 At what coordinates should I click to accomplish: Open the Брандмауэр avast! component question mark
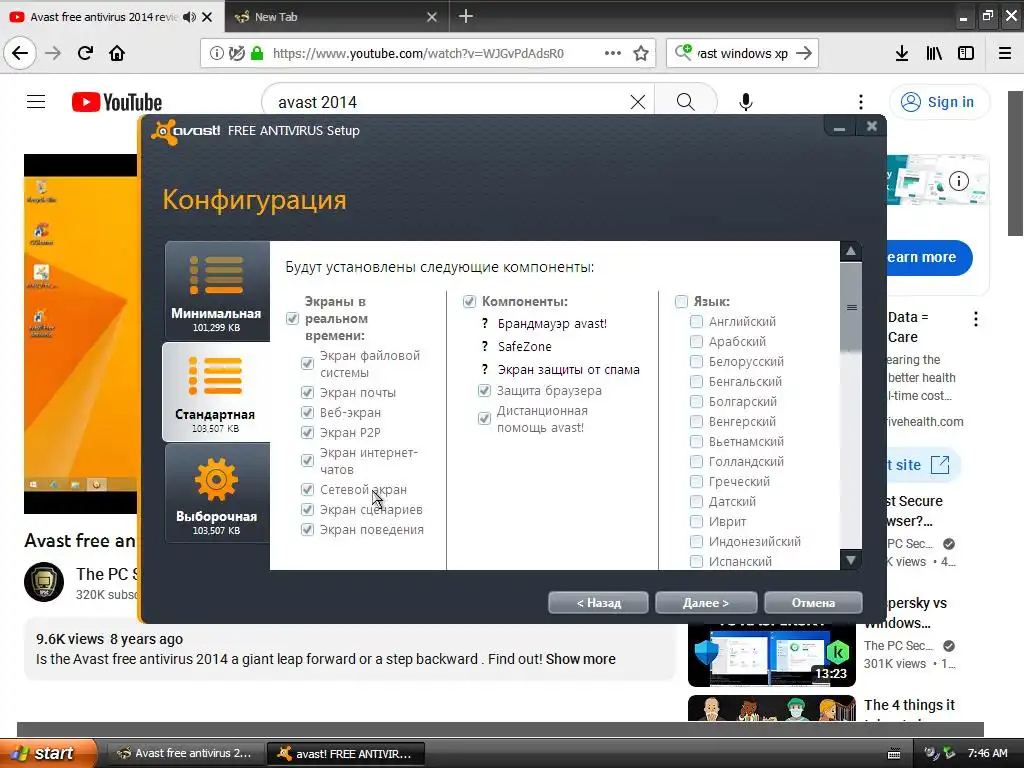click(x=485, y=323)
